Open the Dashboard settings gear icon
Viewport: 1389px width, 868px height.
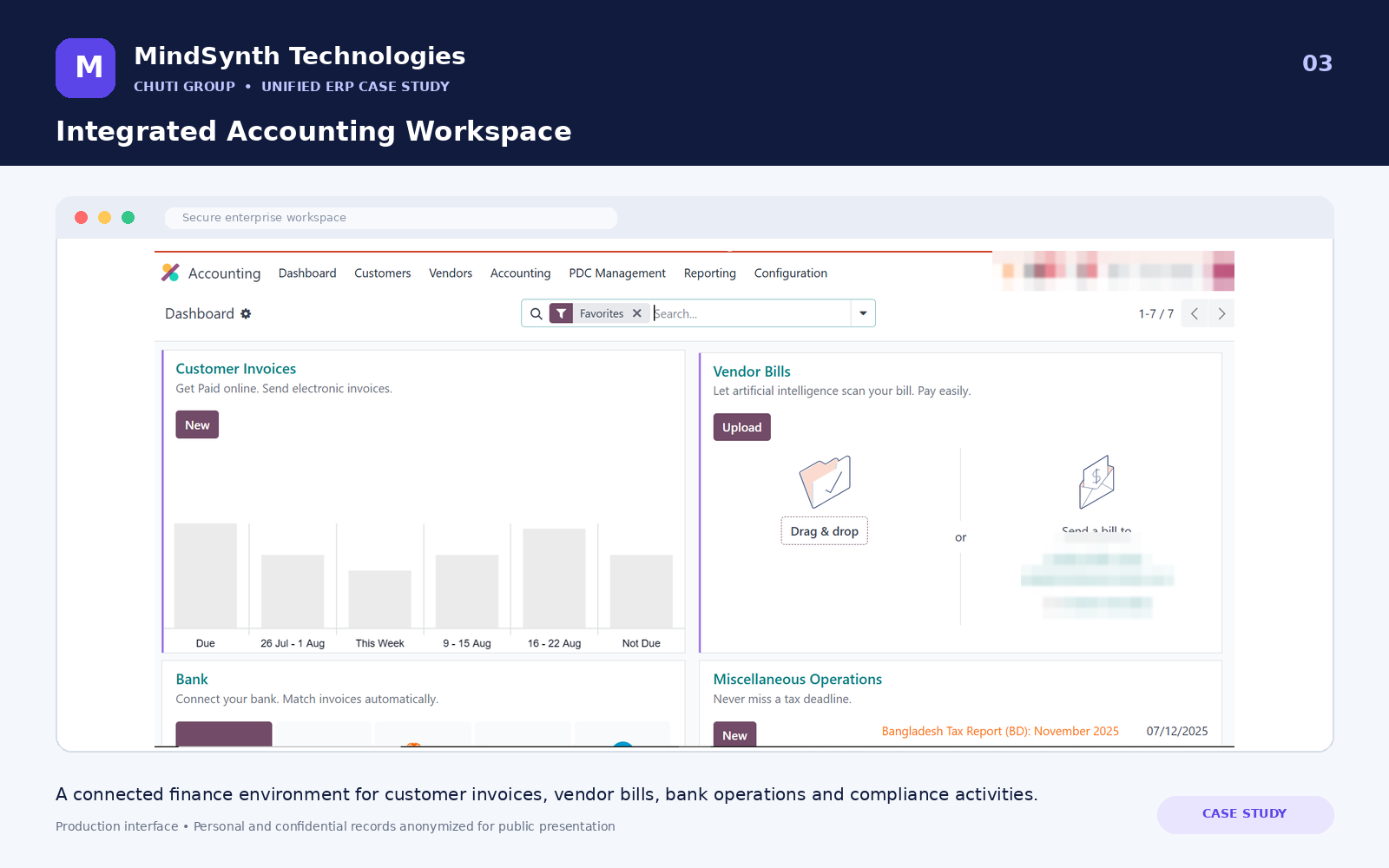[x=246, y=313]
